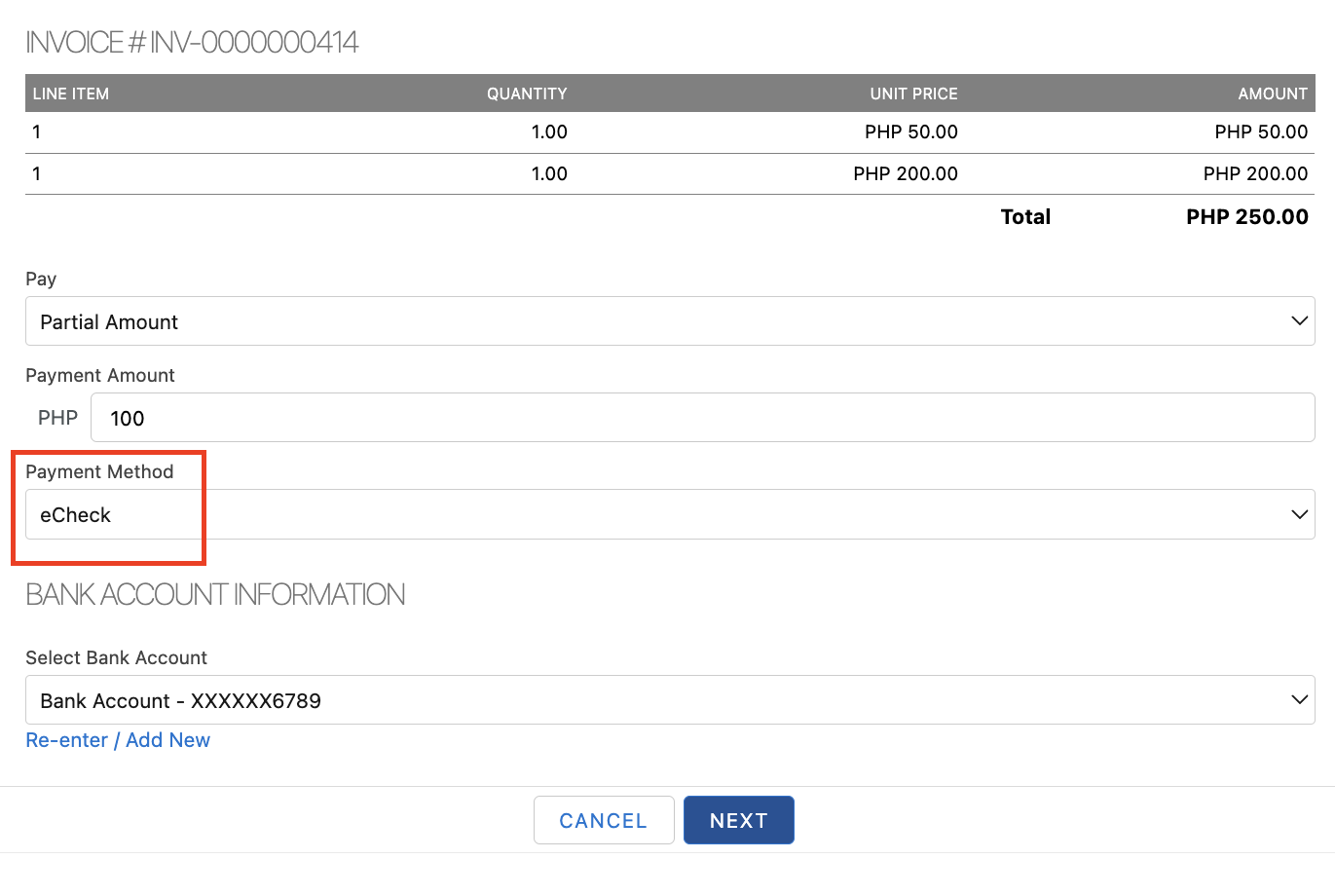Click the Payment Amount input field
This screenshot has width=1335, height=896.
click(x=701, y=418)
